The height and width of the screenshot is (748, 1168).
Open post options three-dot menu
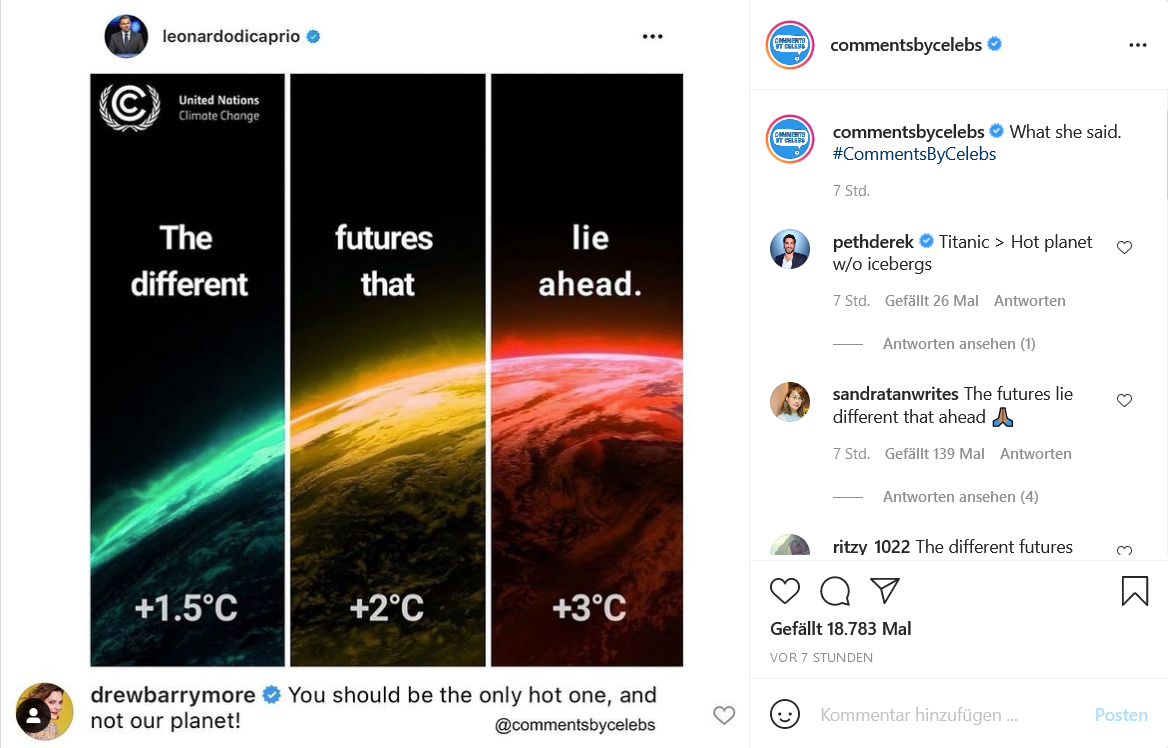(x=1137, y=45)
